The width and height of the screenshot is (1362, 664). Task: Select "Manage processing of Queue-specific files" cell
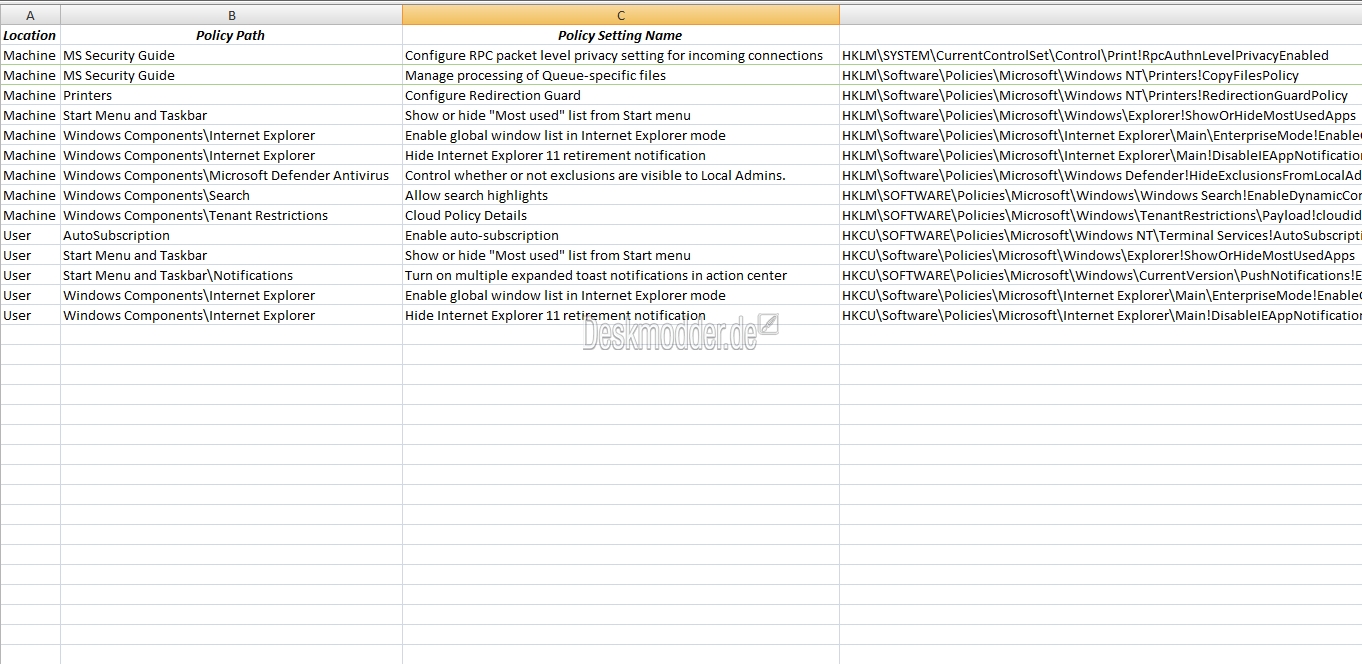click(x=621, y=75)
